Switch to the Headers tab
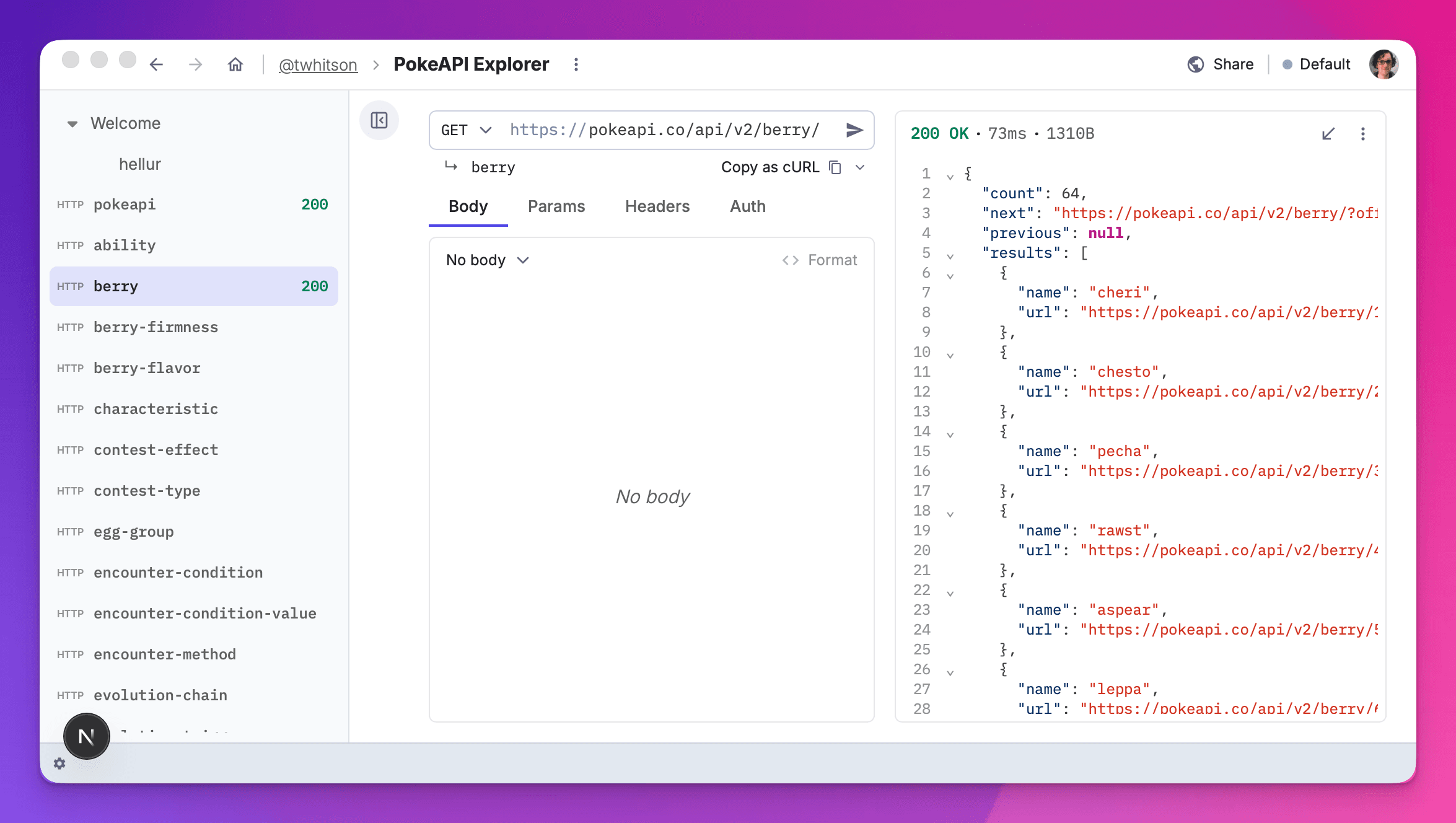Image resolution: width=1456 pixels, height=823 pixels. coord(657,206)
